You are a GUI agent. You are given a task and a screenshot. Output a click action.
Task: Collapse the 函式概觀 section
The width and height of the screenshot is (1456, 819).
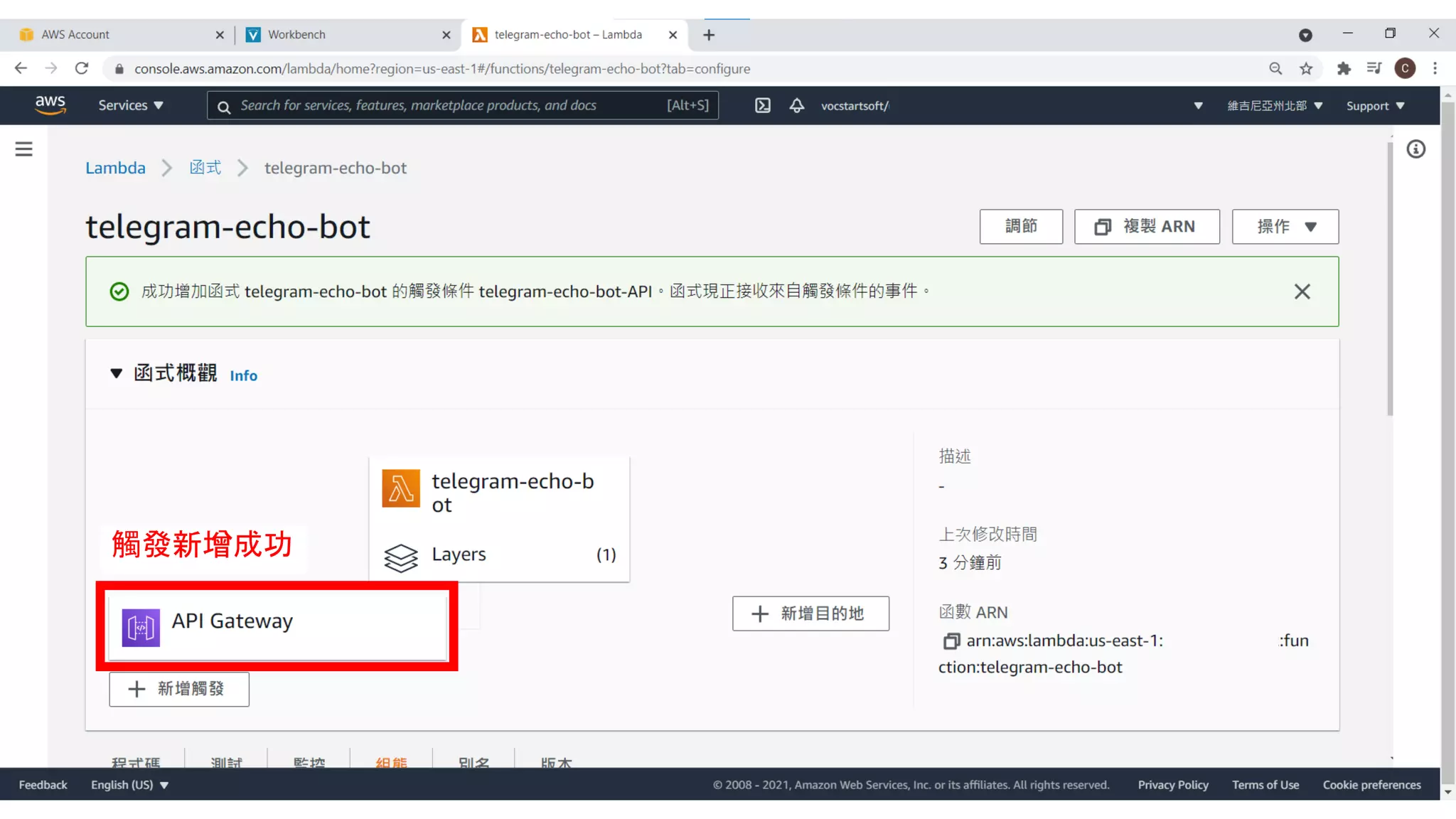(x=117, y=373)
